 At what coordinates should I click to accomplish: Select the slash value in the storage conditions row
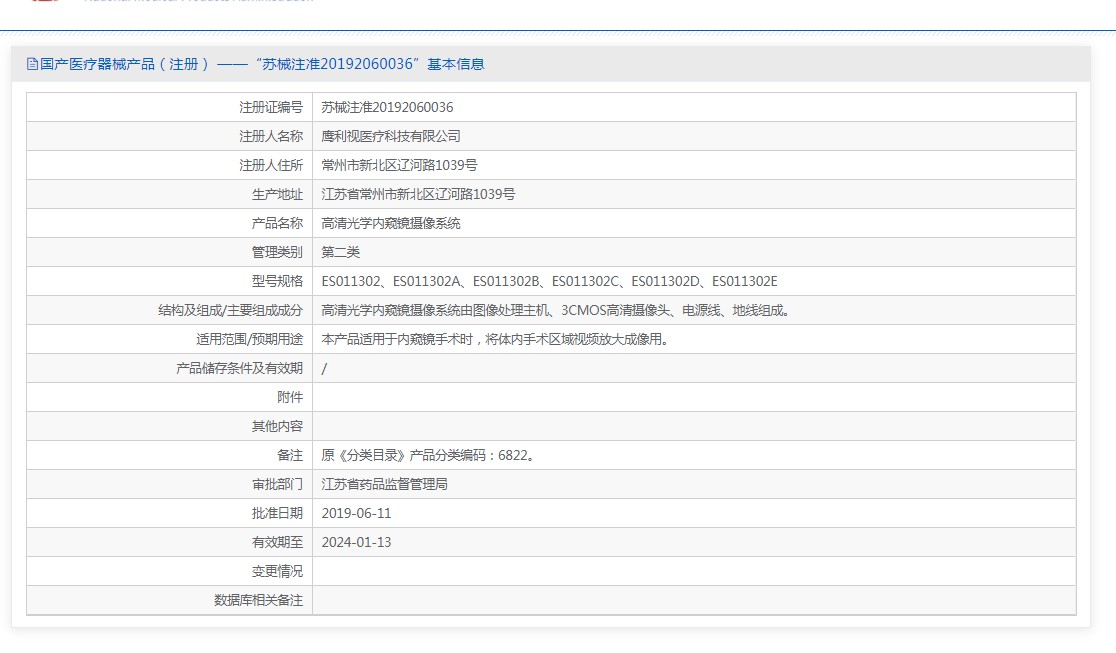[325, 369]
